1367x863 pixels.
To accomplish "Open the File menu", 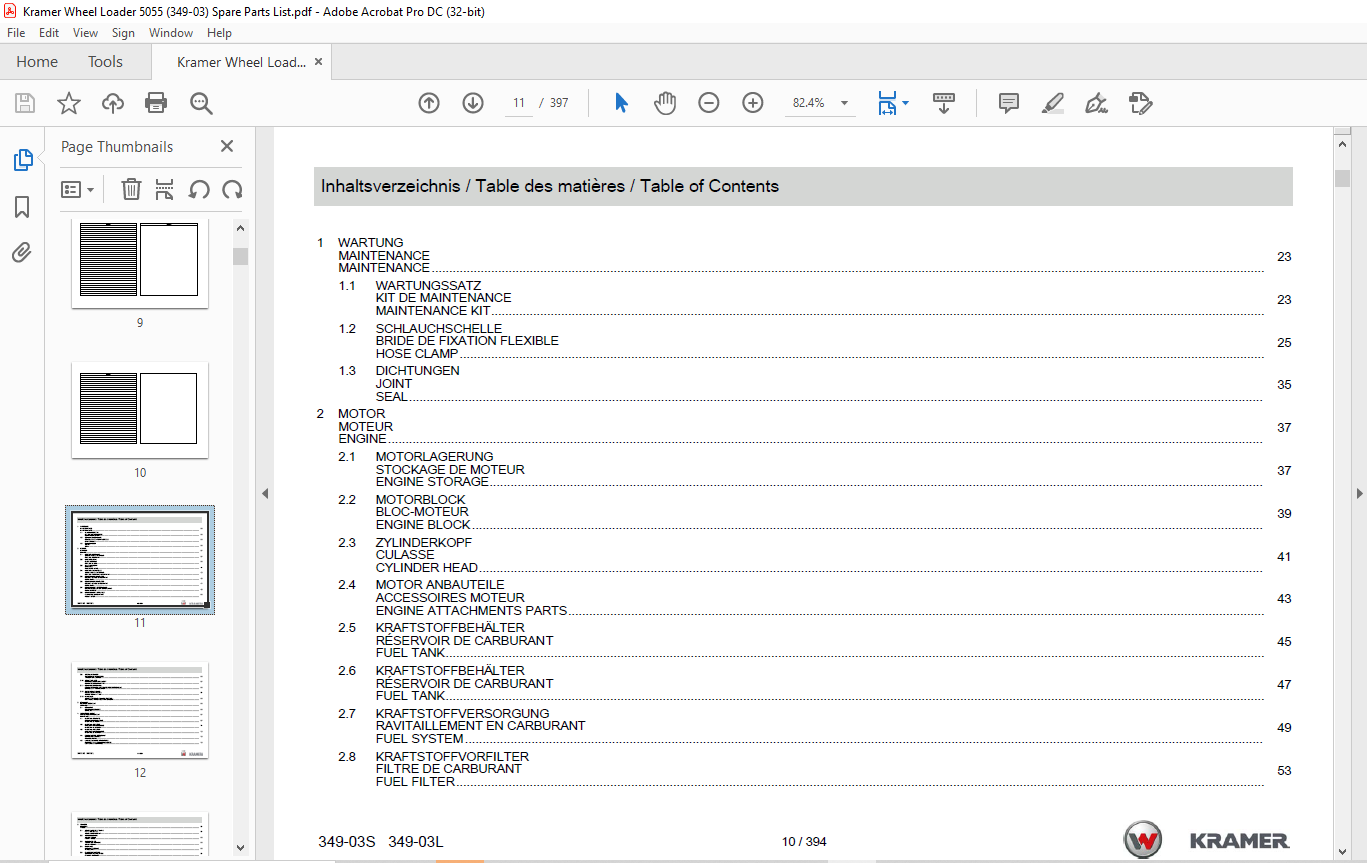I will point(16,33).
